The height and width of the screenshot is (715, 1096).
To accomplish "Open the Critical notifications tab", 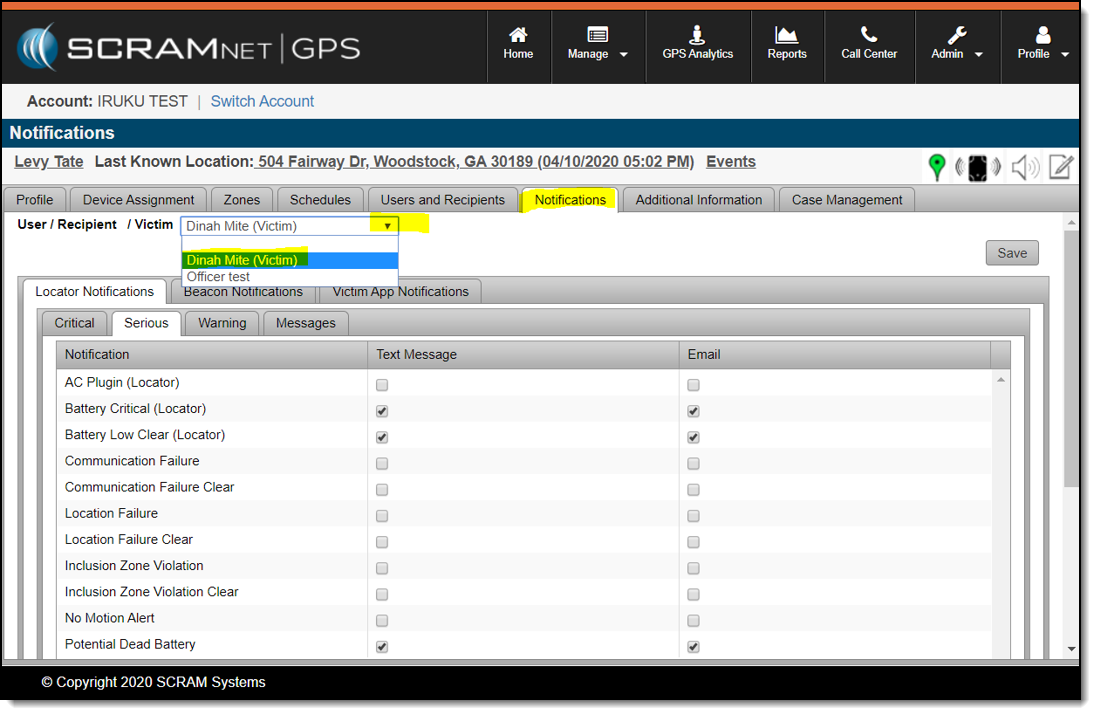I will click(x=75, y=323).
